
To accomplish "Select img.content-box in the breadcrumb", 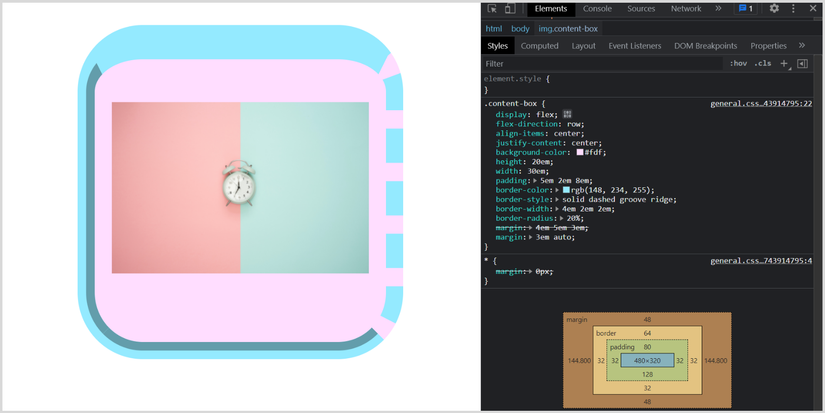I will [568, 29].
